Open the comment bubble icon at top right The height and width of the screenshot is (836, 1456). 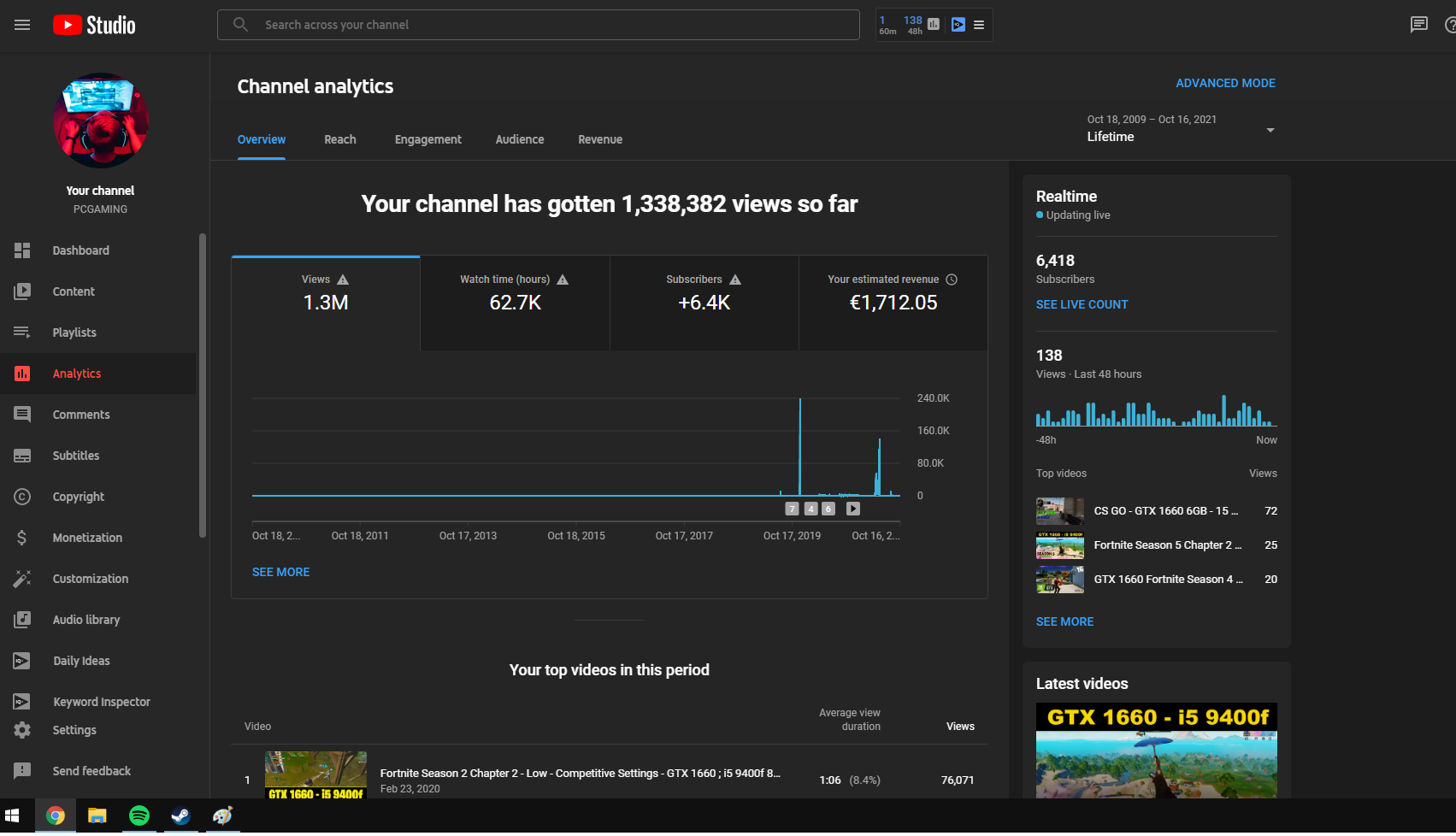(x=1419, y=25)
